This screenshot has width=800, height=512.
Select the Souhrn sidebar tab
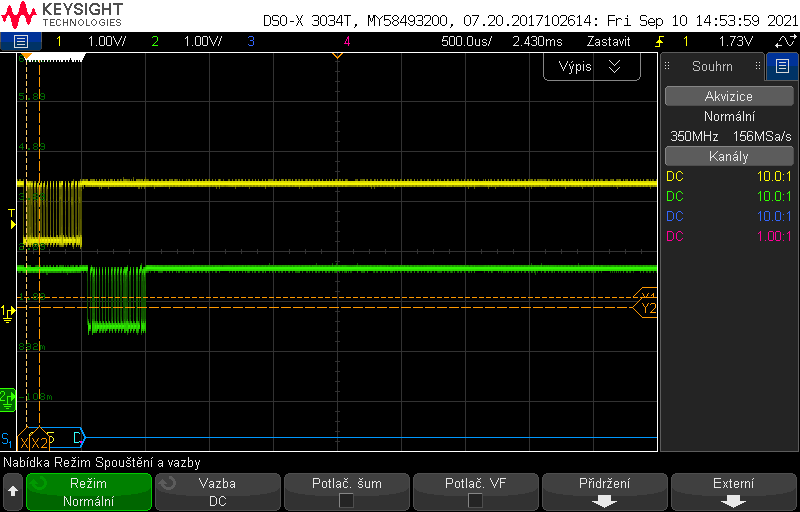[x=712, y=66]
